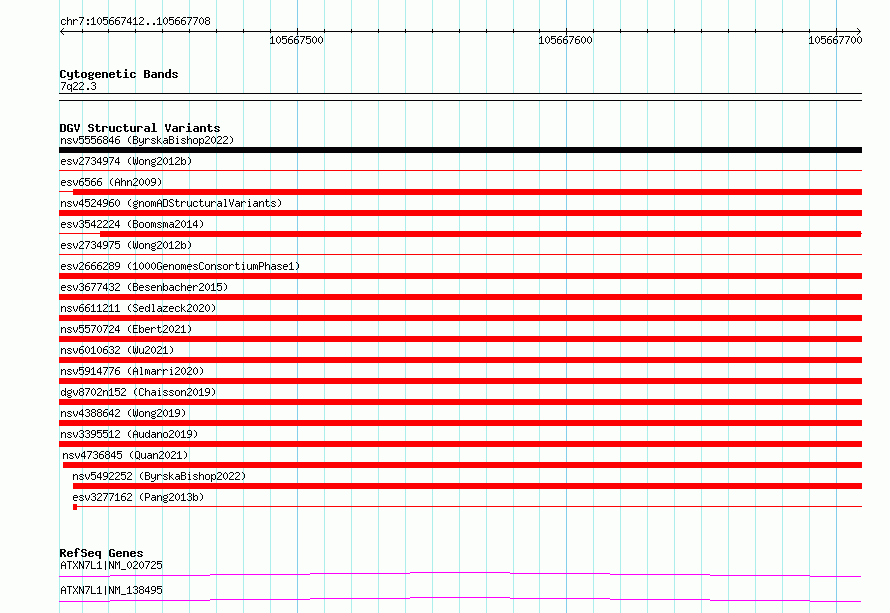Click the nsv5570724 (Ebert2021) label
The height and width of the screenshot is (613, 890).
tap(126, 329)
